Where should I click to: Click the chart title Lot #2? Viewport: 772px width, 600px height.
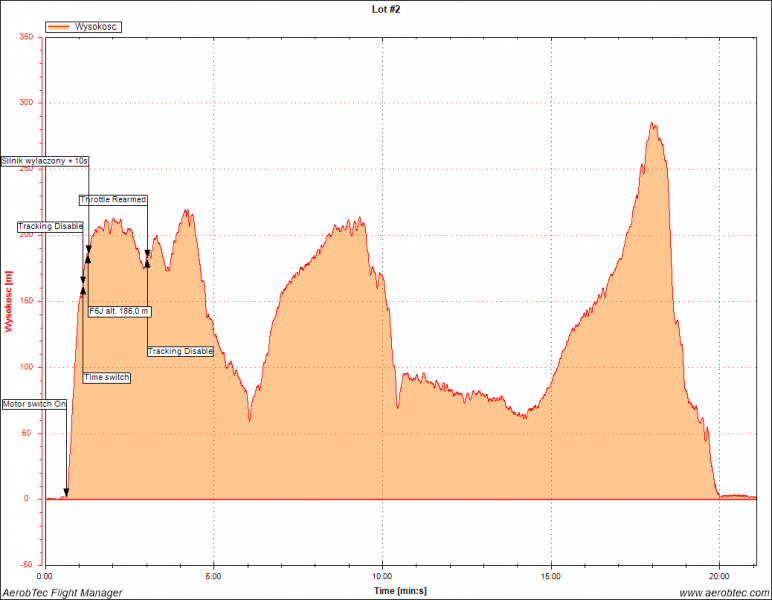(x=385, y=8)
